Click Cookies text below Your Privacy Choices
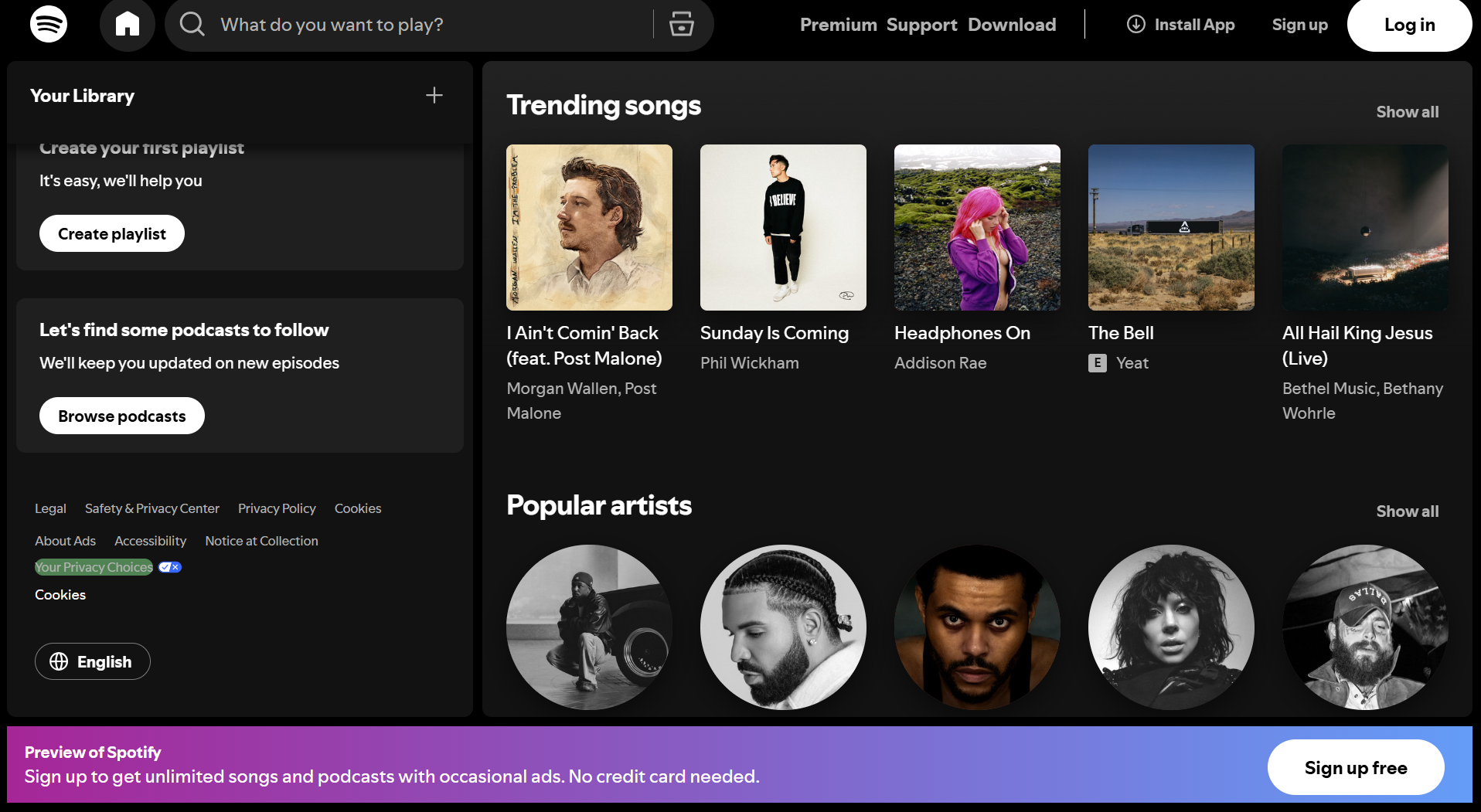The height and width of the screenshot is (812, 1481). tap(60, 595)
